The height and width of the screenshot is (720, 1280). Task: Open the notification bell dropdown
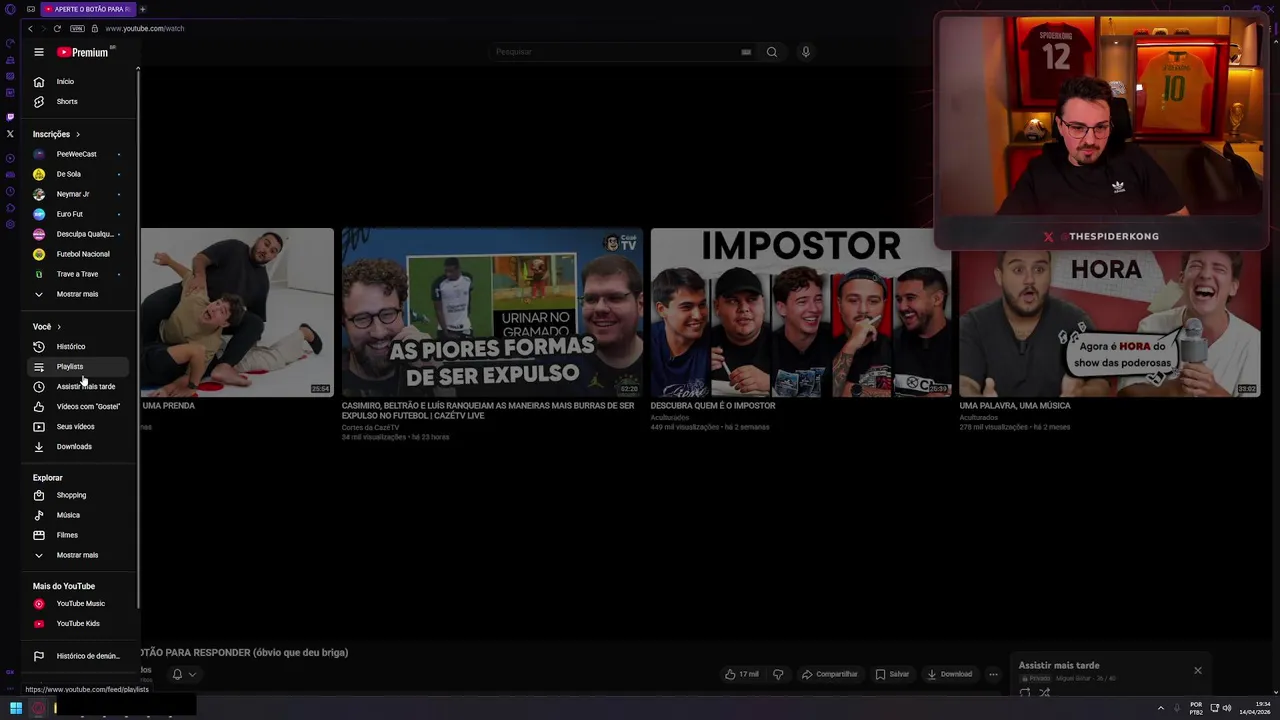tap(184, 674)
